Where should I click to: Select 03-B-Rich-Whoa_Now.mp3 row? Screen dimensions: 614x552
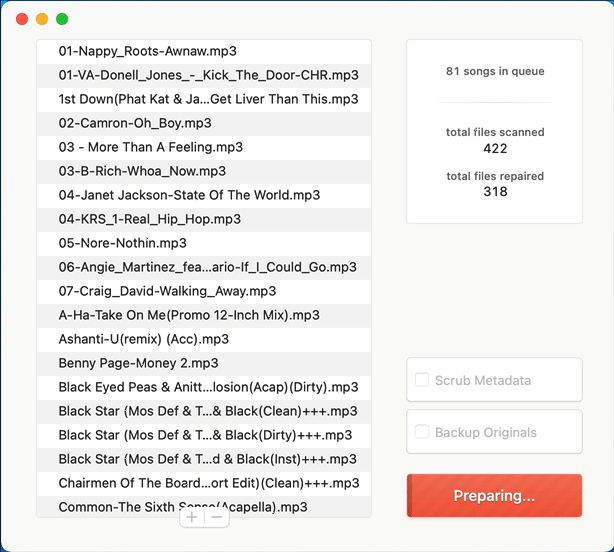click(x=142, y=171)
